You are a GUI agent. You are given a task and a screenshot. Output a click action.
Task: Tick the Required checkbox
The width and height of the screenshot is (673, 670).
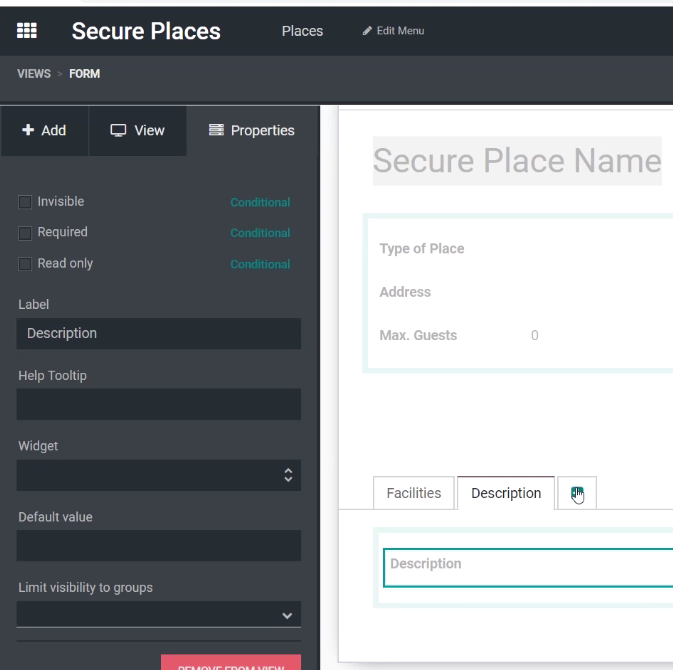25,233
